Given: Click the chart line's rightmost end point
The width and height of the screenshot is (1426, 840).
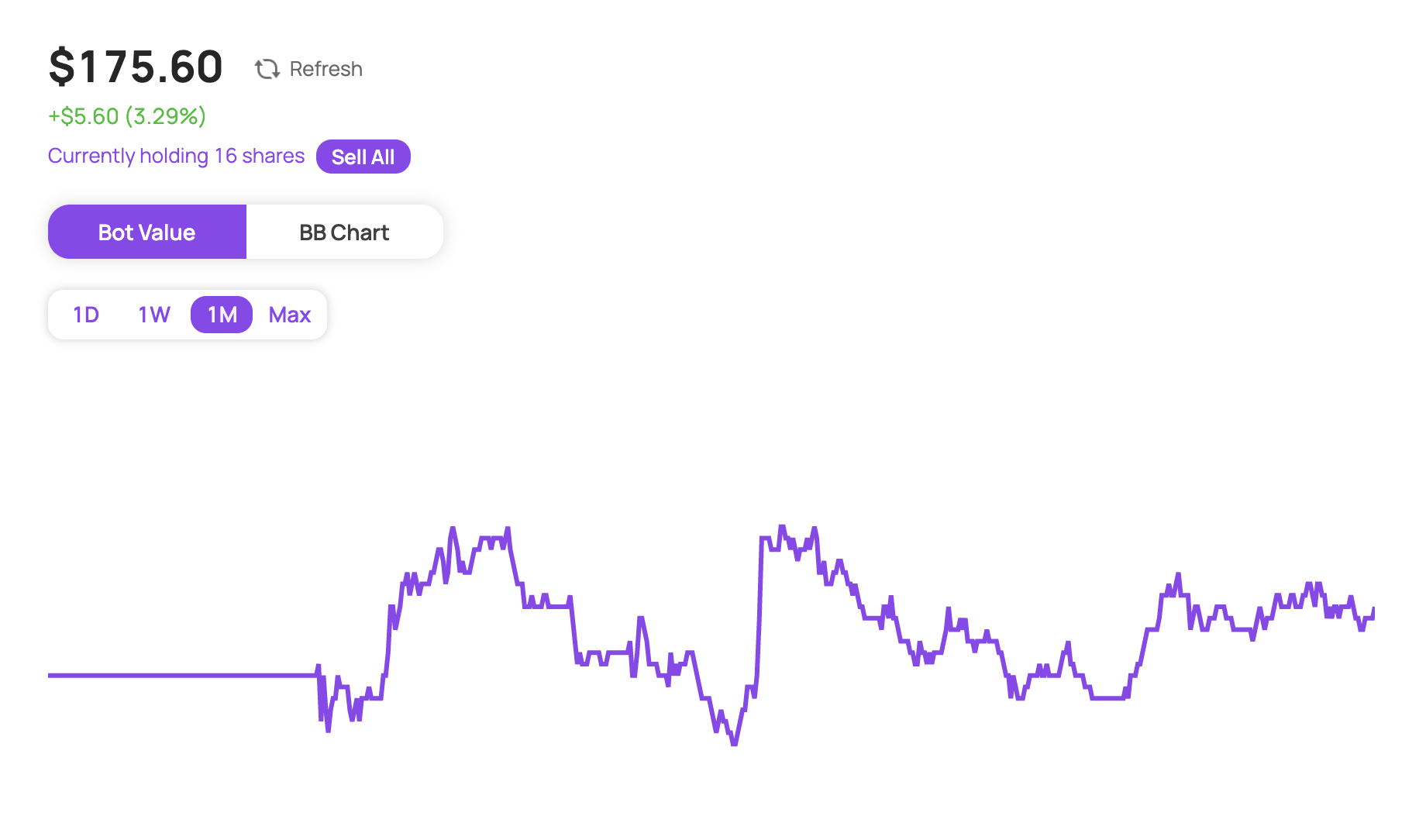Looking at the screenshot, I should coord(1373,611).
